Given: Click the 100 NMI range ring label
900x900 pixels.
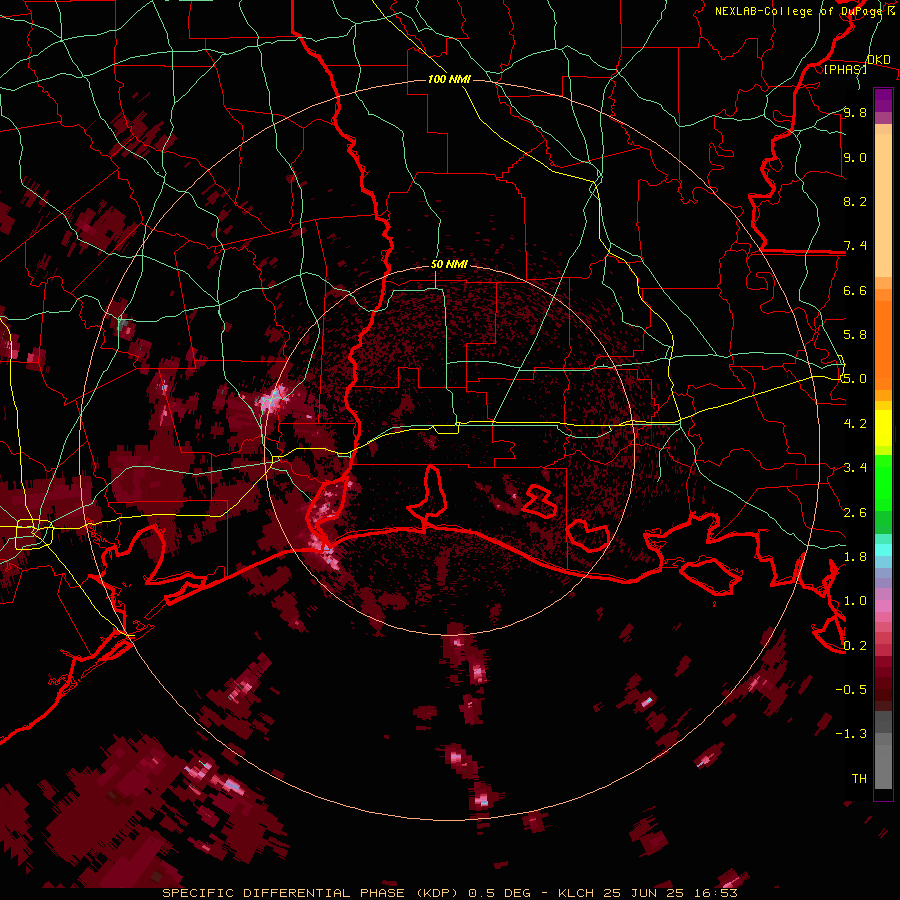Looking at the screenshot, I should click(x=449, y=79).
